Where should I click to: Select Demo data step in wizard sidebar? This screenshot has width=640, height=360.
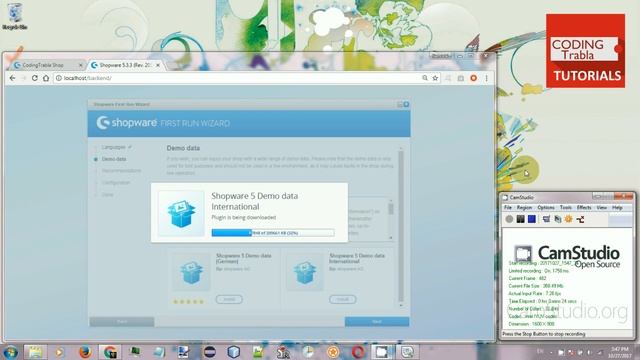(x=114, y=159)
